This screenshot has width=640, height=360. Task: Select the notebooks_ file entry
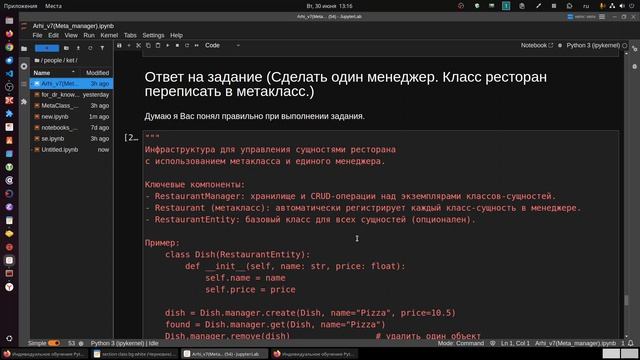(x=71, y=128)
